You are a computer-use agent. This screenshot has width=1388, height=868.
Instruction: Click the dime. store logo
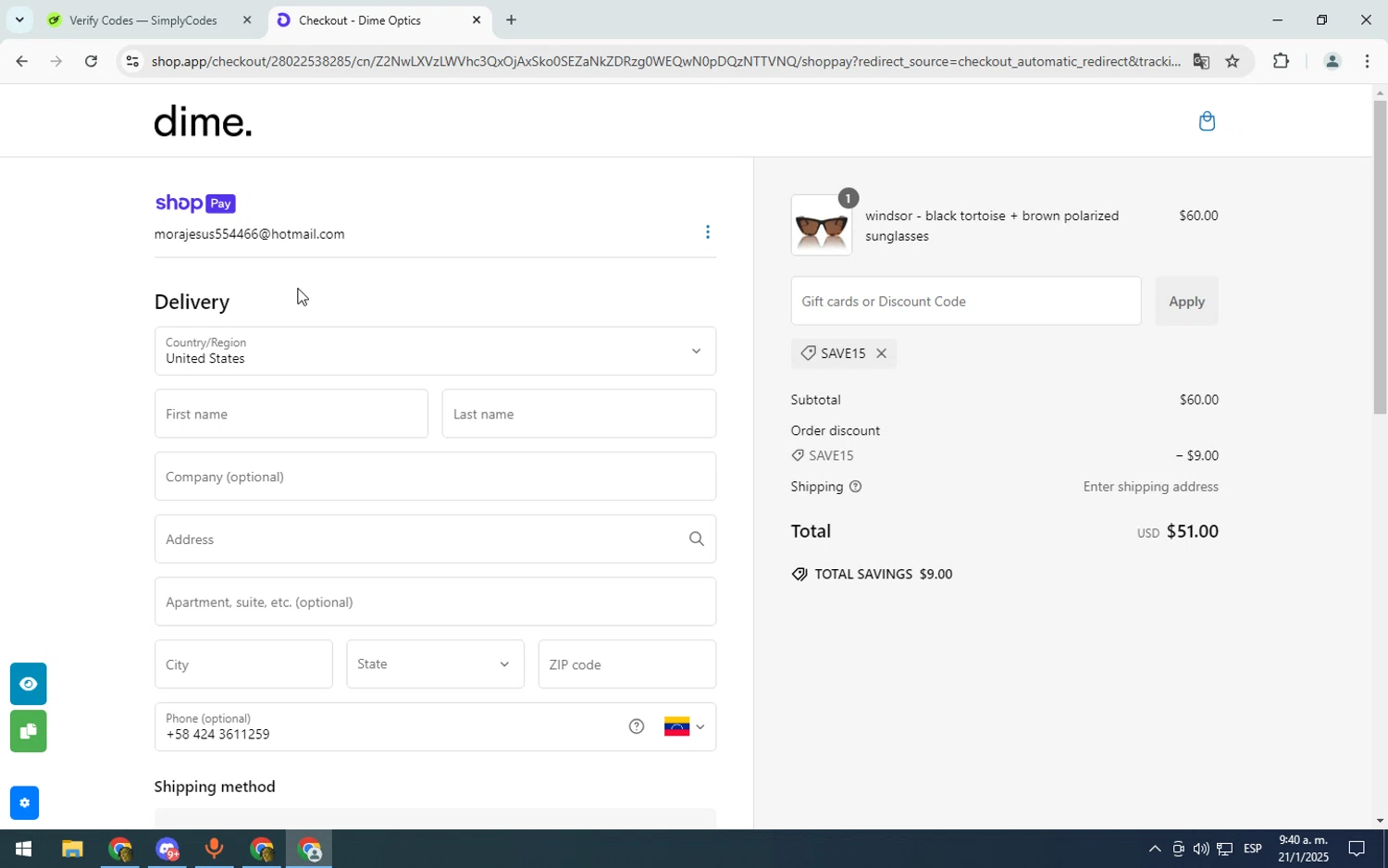[203, 121]
